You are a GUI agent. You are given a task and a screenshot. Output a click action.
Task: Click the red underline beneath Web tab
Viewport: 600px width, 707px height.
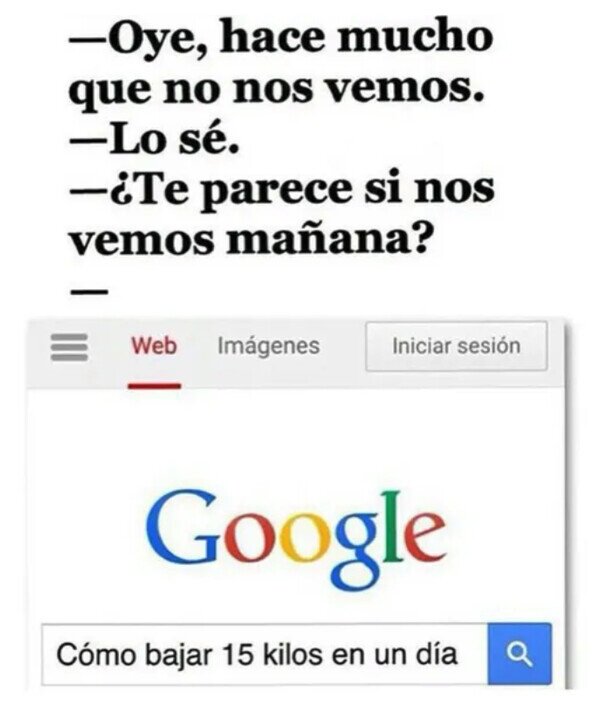click(154, 386)
